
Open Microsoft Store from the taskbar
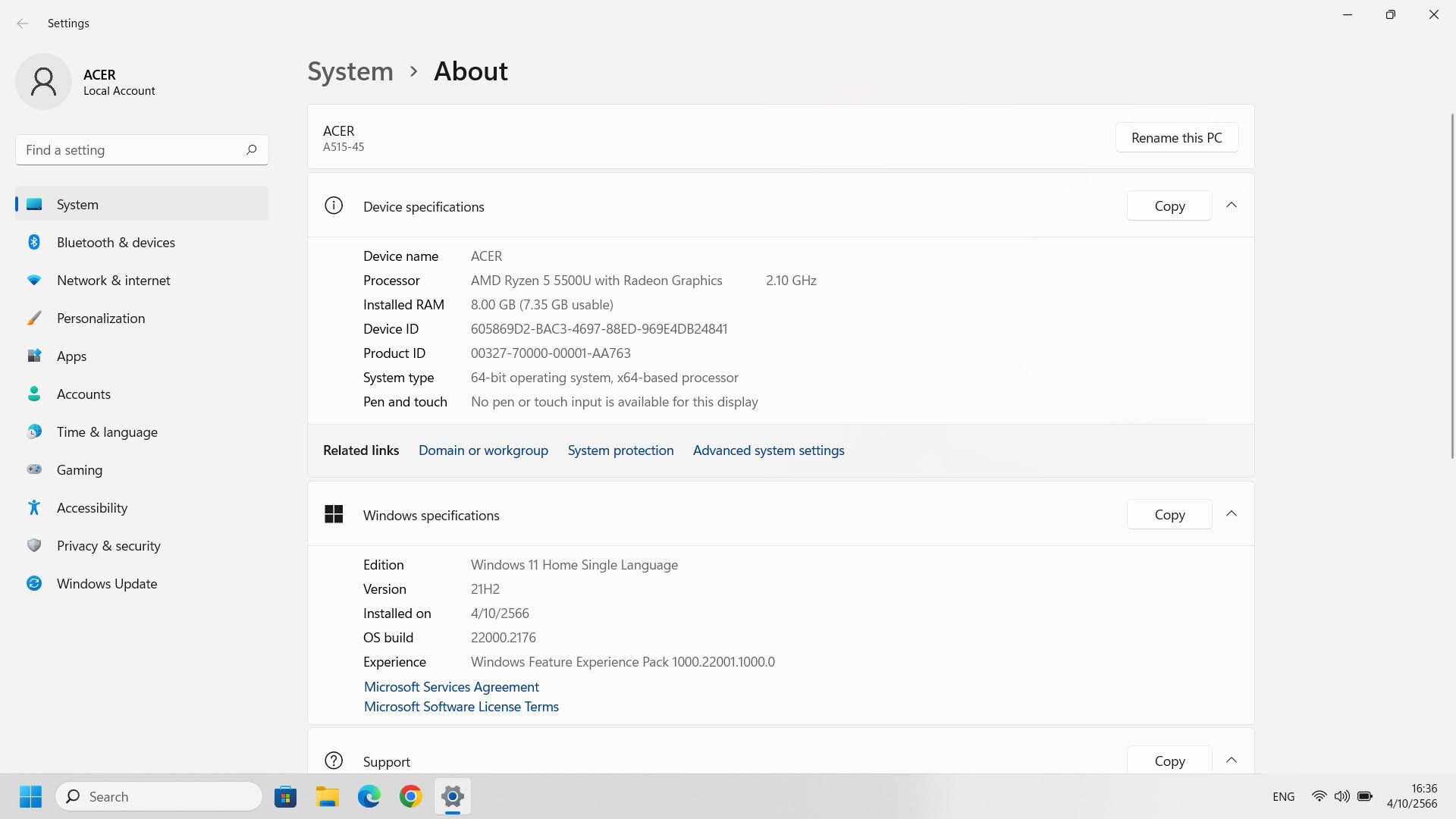pos(286,796)
